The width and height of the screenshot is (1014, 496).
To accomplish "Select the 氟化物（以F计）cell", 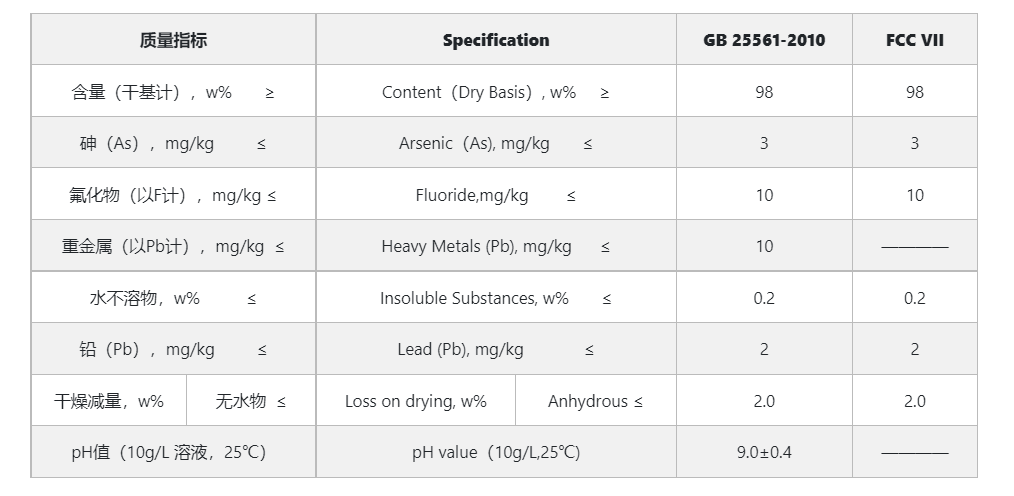I will 173,195.
